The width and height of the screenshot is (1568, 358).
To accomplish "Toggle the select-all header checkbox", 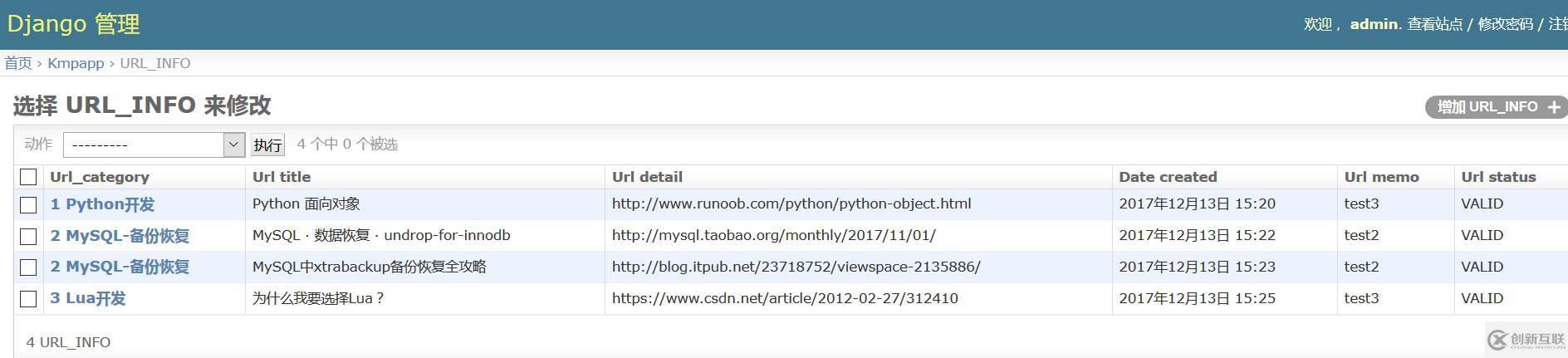I will 28,177.
